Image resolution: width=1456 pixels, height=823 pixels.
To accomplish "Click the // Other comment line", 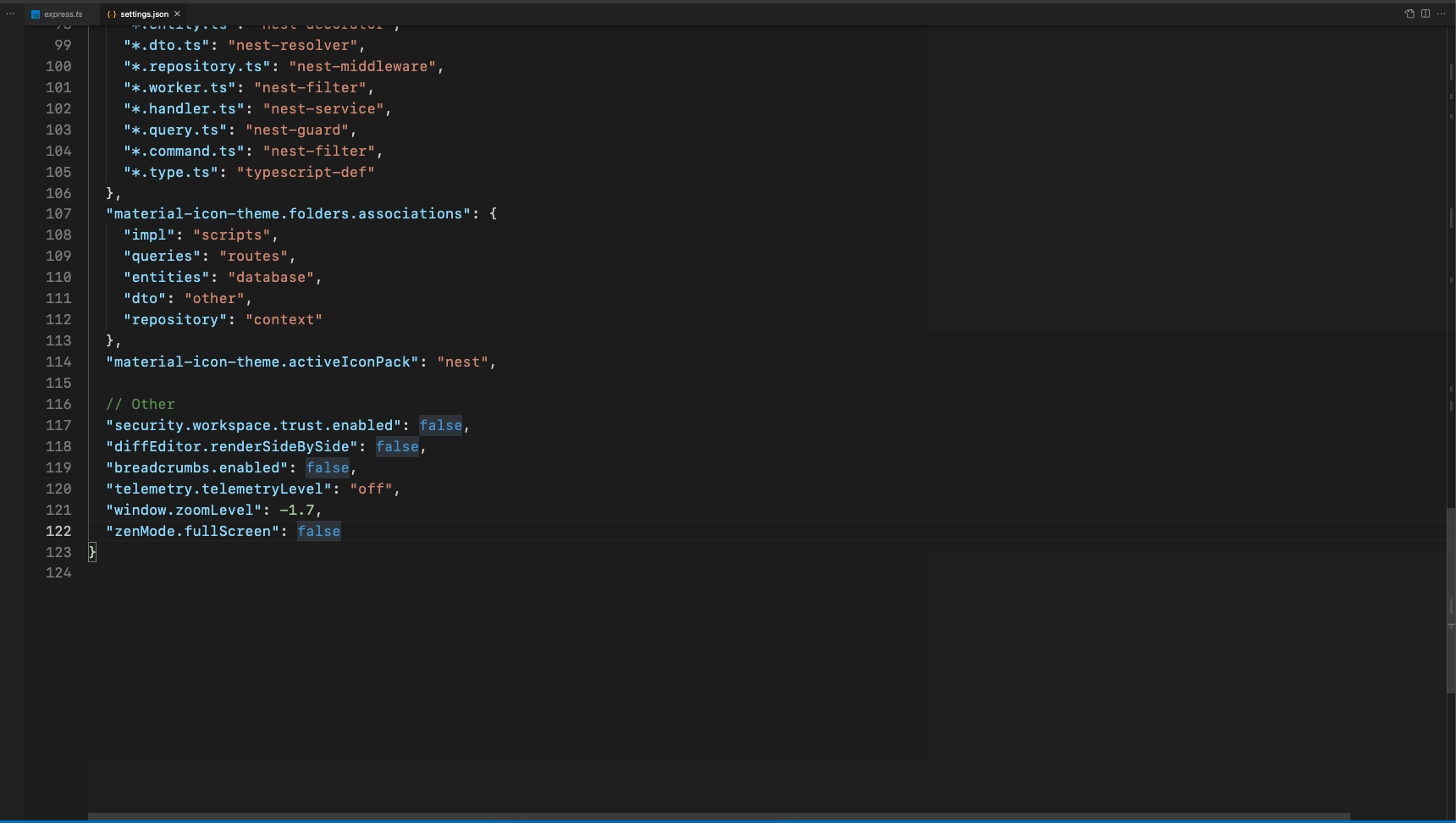I will click(x=141, y=404).
